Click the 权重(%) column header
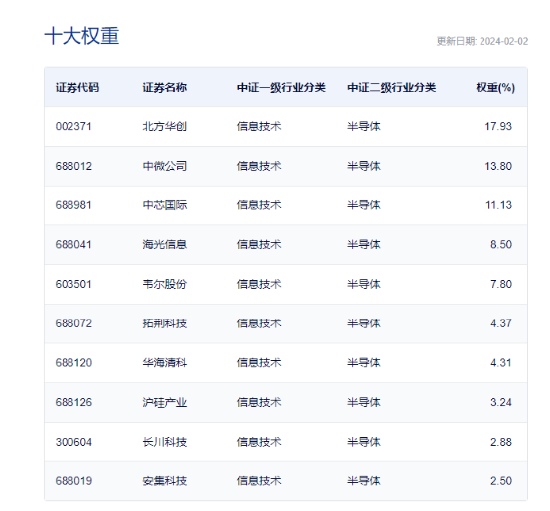The width and height of the screenshot is (550, 511). coord(495,87)
